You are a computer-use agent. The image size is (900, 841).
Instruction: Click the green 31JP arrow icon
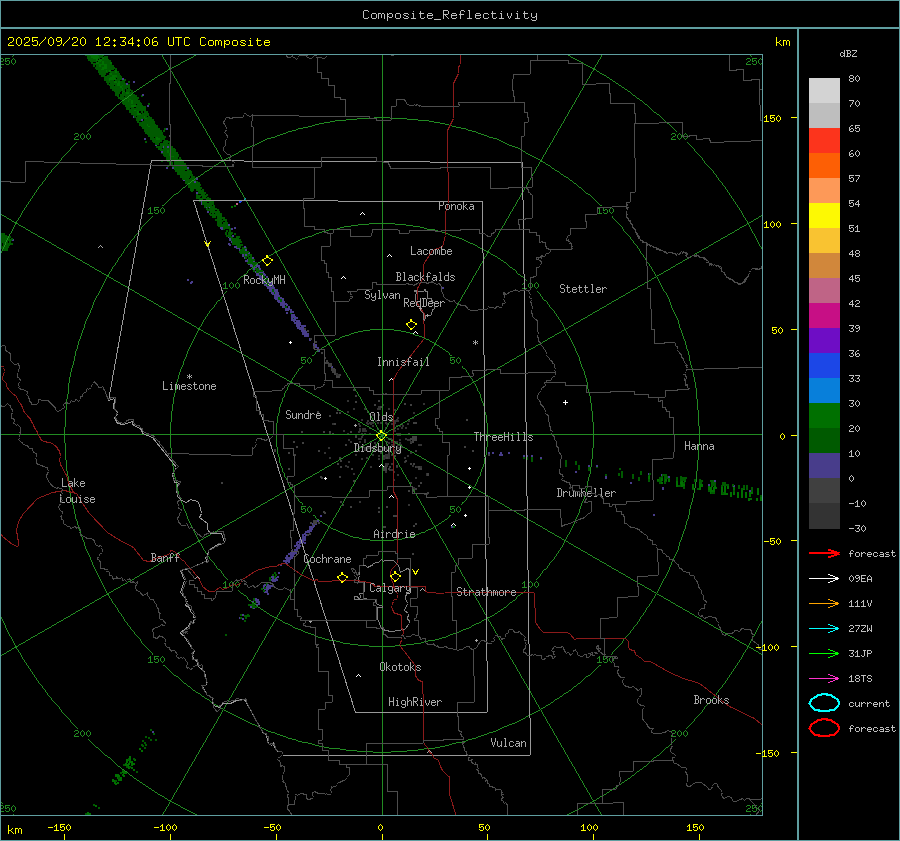[824, 653]
